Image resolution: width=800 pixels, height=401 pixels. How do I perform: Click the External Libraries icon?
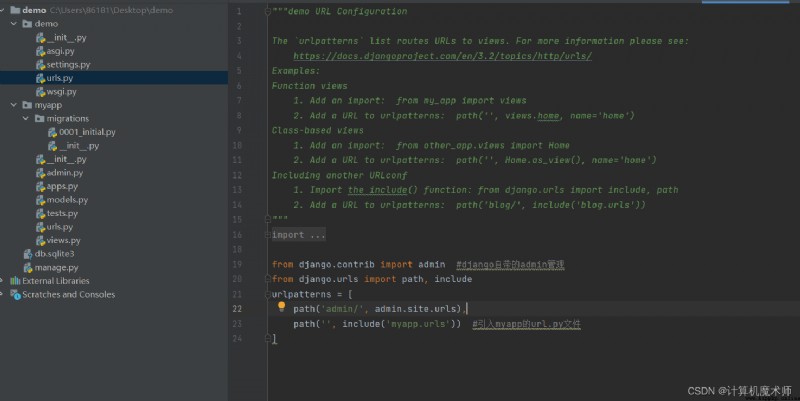15,281
